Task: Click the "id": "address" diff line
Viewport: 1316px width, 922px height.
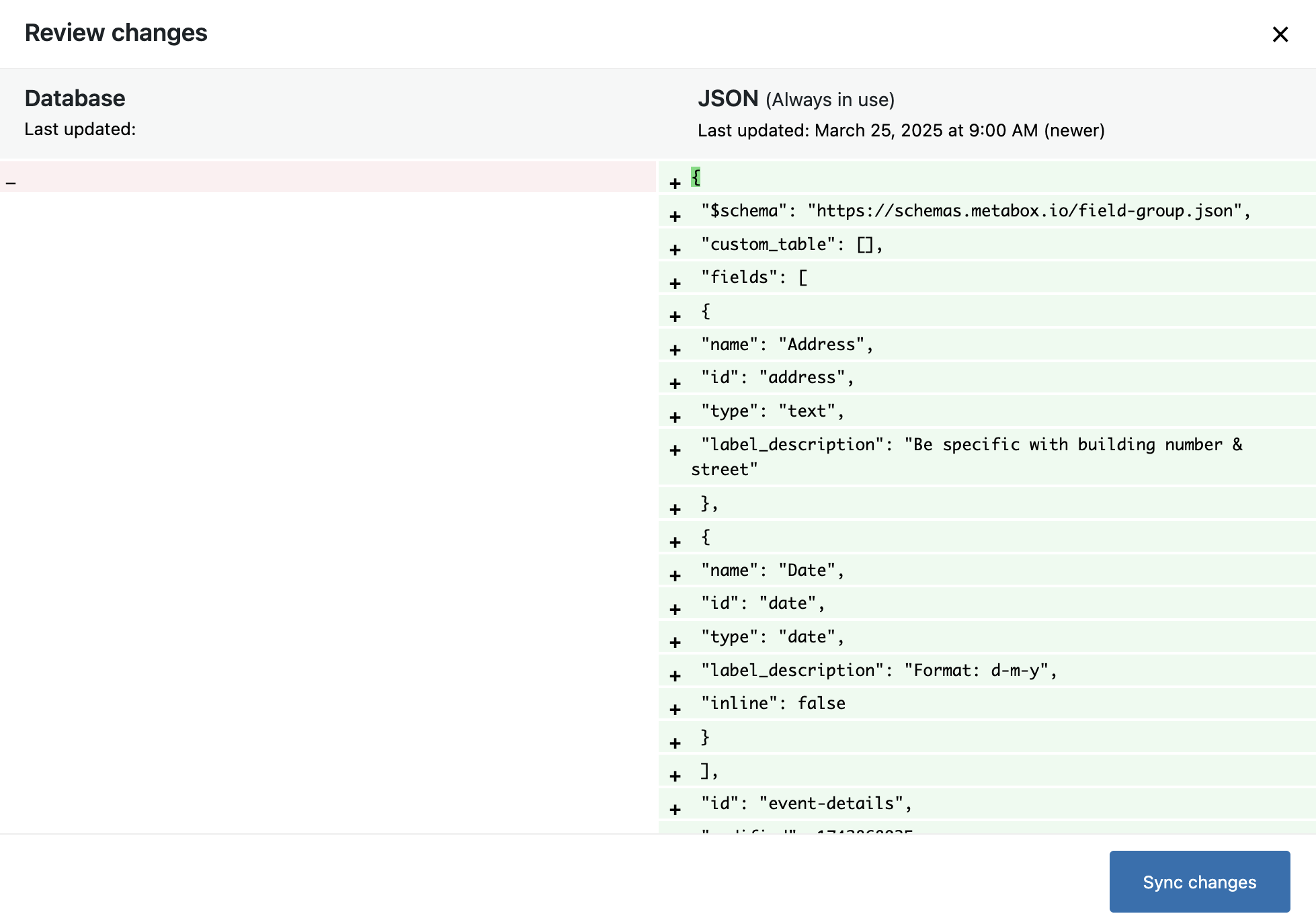Action: [x=777, y=378]
